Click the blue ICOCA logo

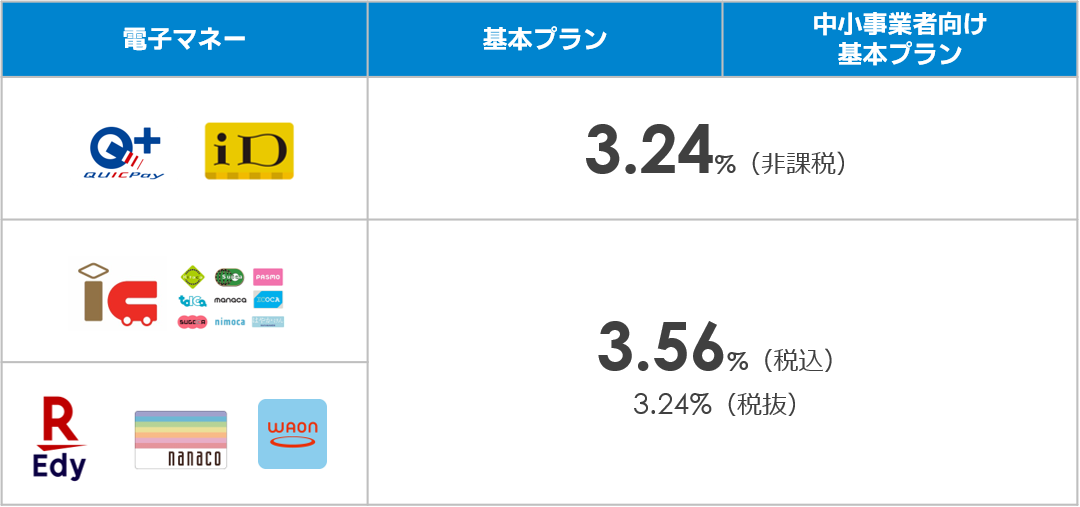(268, 300)
